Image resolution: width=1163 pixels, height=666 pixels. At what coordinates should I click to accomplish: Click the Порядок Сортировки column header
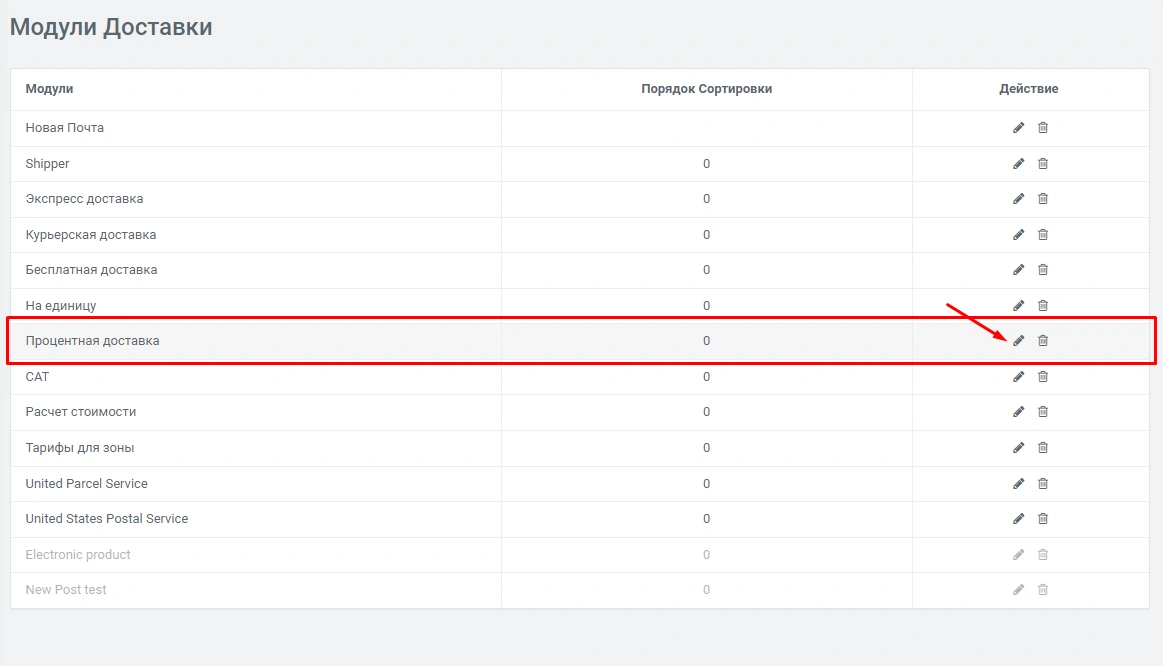click(x=706, y=89)
